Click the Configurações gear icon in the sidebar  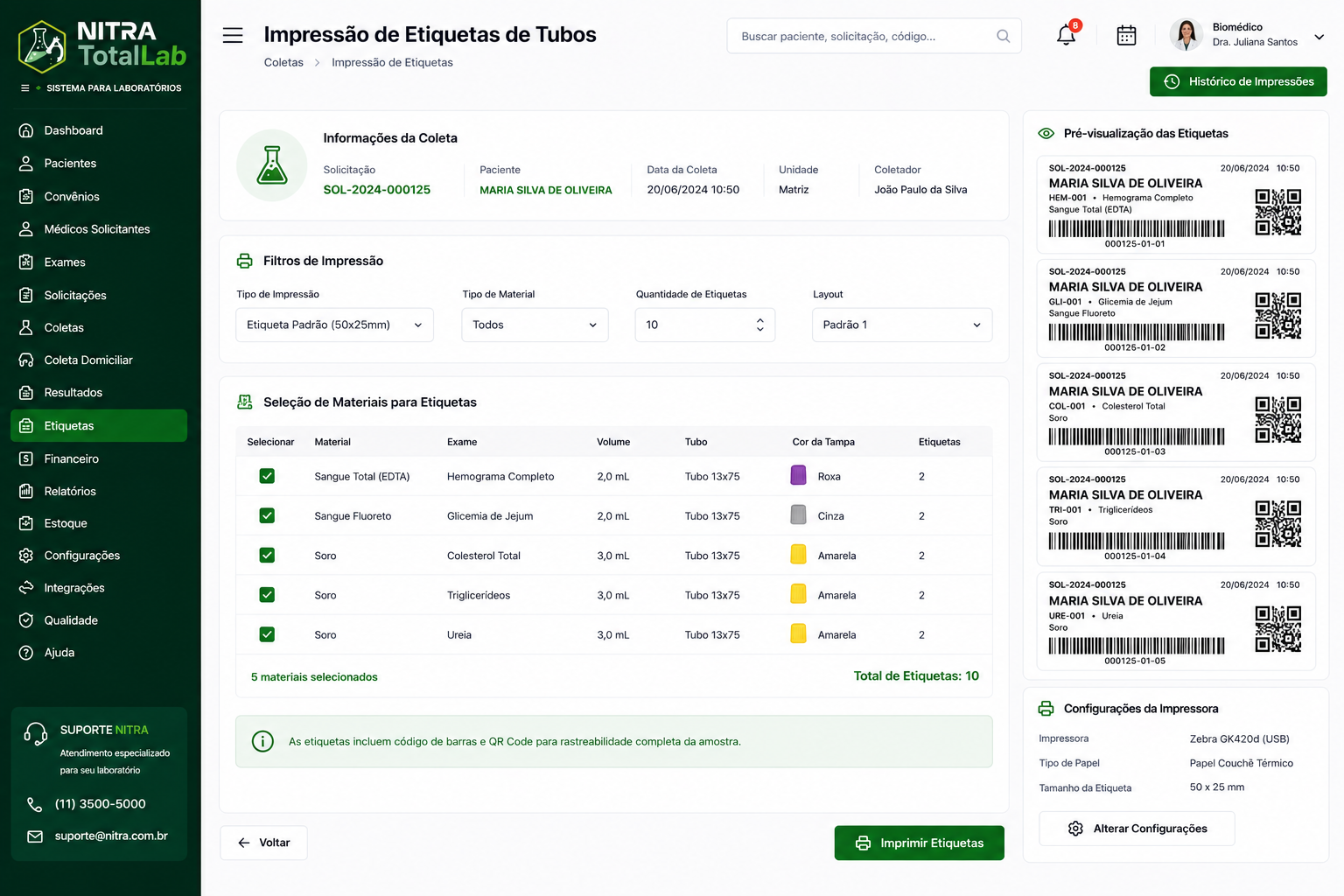26,556
